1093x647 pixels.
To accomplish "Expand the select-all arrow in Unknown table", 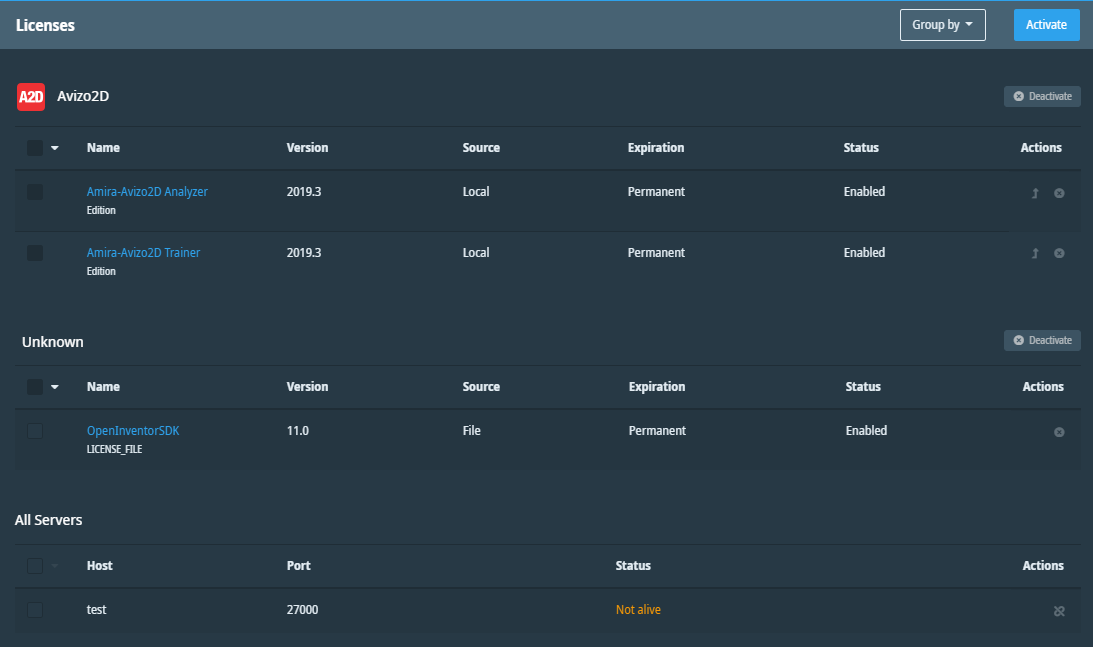I will pos(55,387).
